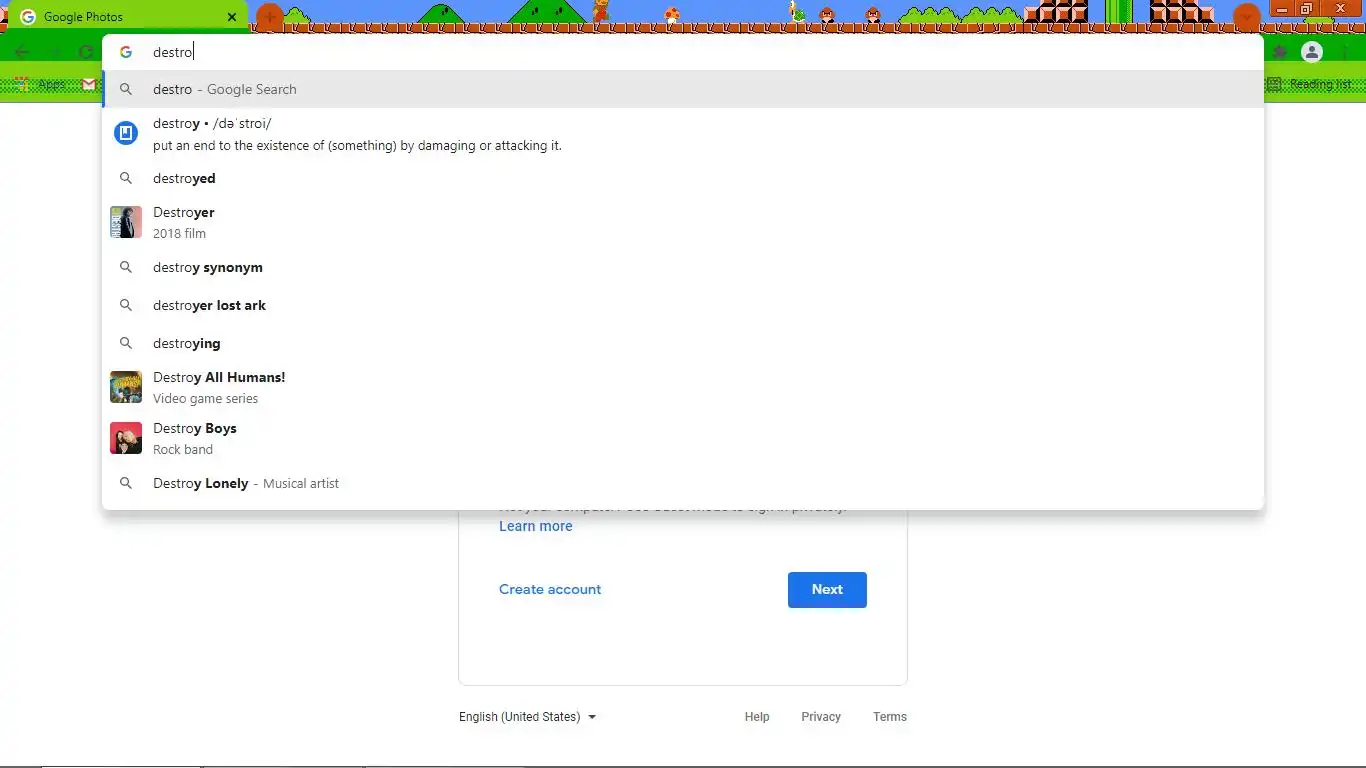The image size is (1366, 768).
Task: Select the 'destroyed' suggestion
Action: 683,178
